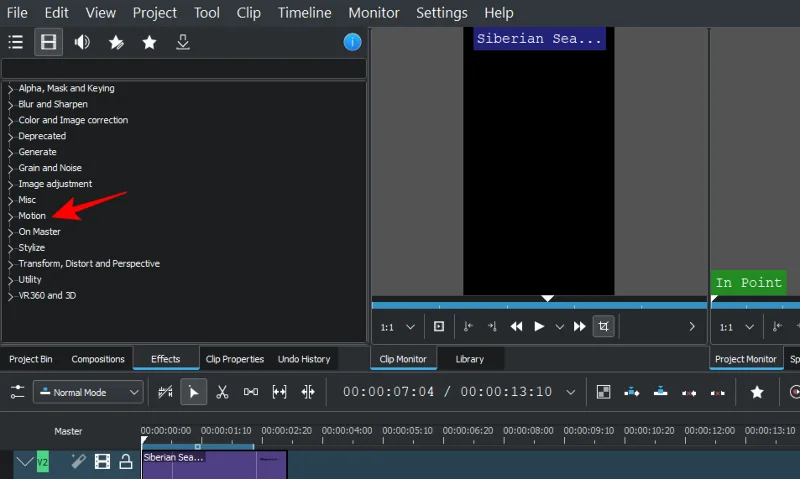Show favorite effects star icon
The image size is (800, 479).
149,42
